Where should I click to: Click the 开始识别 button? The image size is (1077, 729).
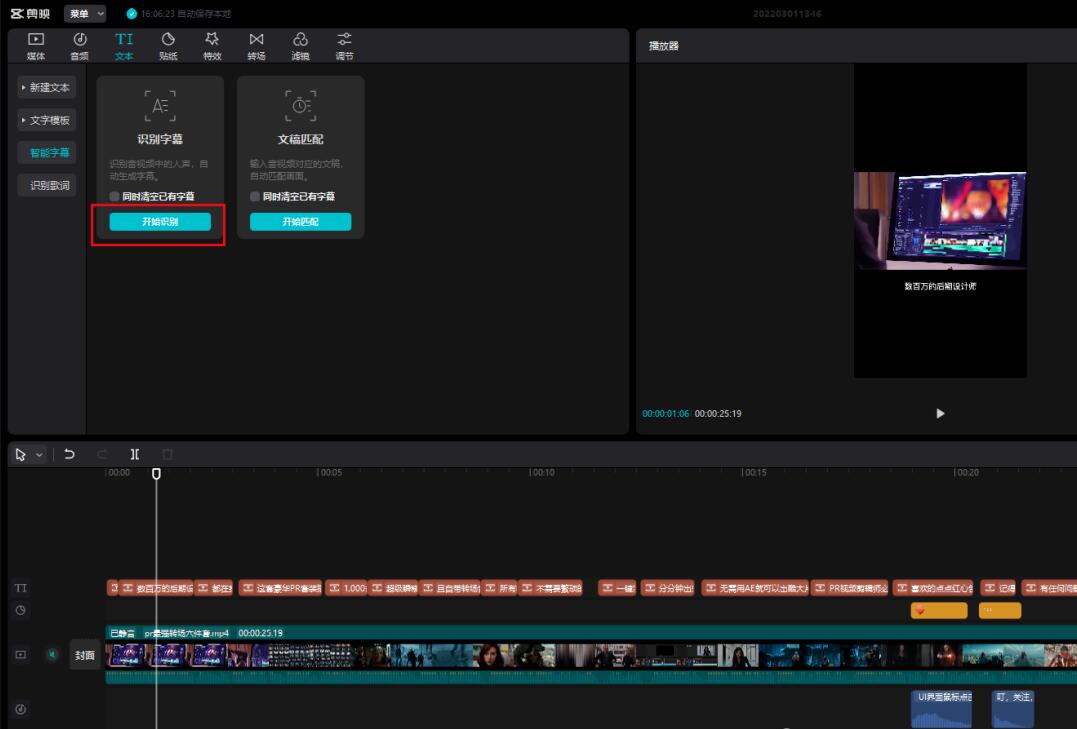160,222
